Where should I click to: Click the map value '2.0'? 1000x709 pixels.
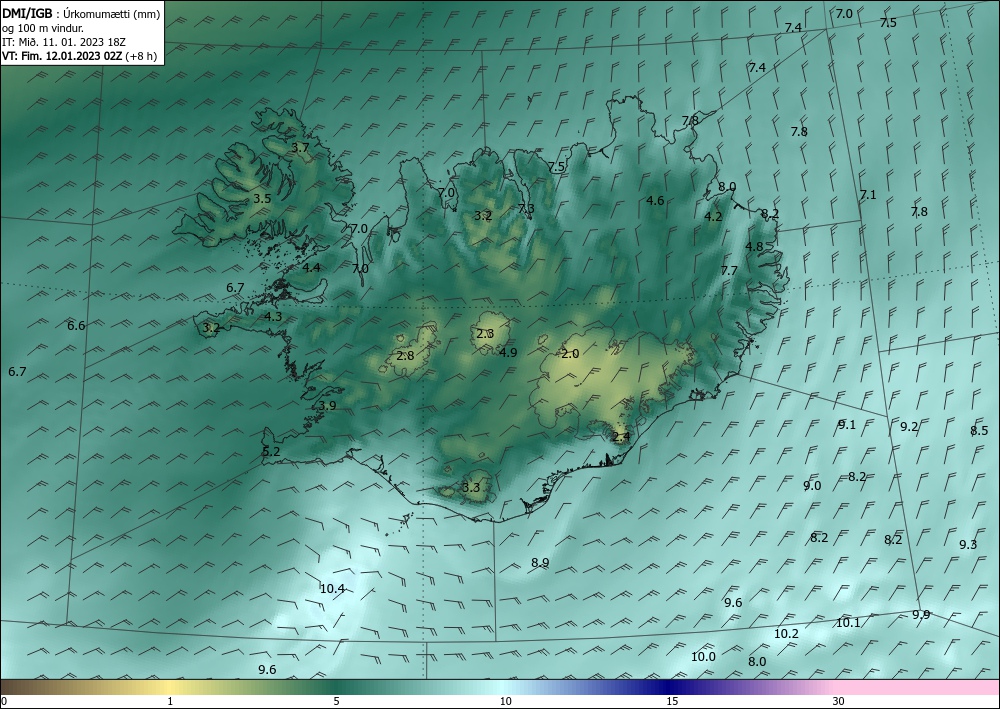570,354
